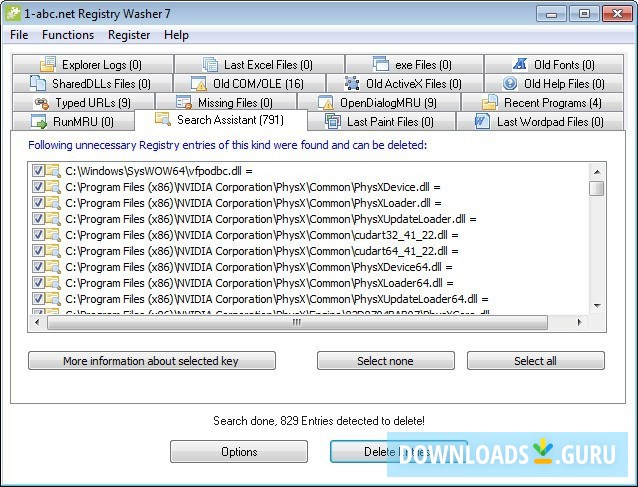The image size is (638, 487).
Task: Uncheck the PhysXUpdateLoader64.dll entry checkbox
Action: pyautogui.click(x=38, y=299)
